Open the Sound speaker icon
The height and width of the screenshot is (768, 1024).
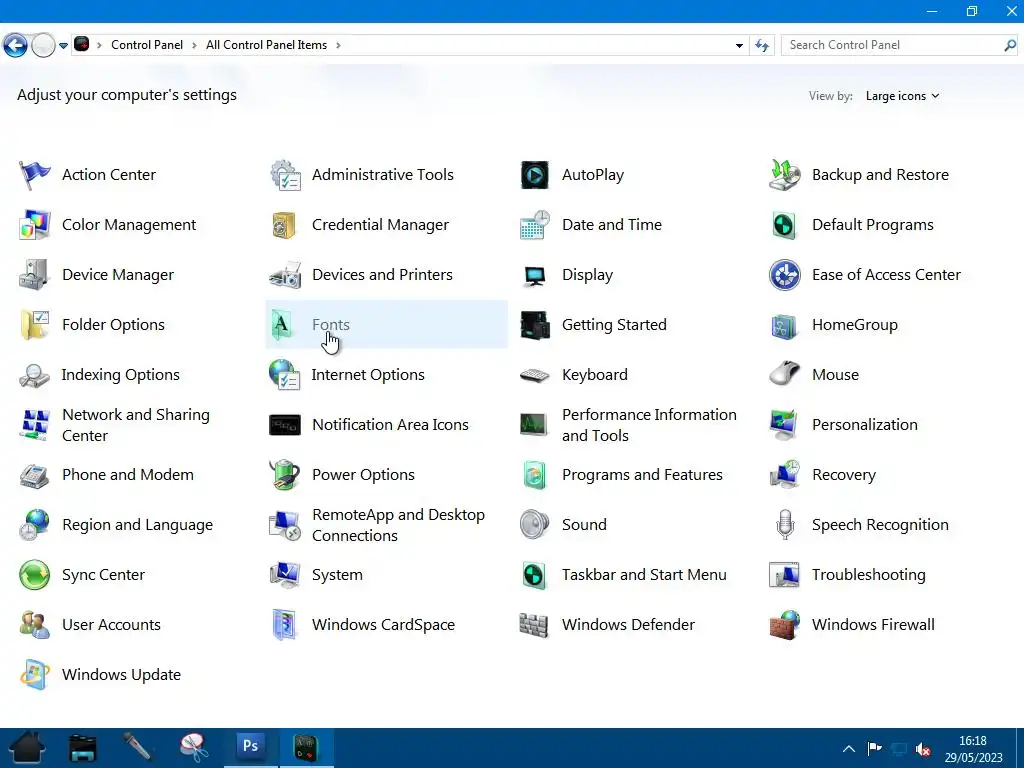point(535,524)
